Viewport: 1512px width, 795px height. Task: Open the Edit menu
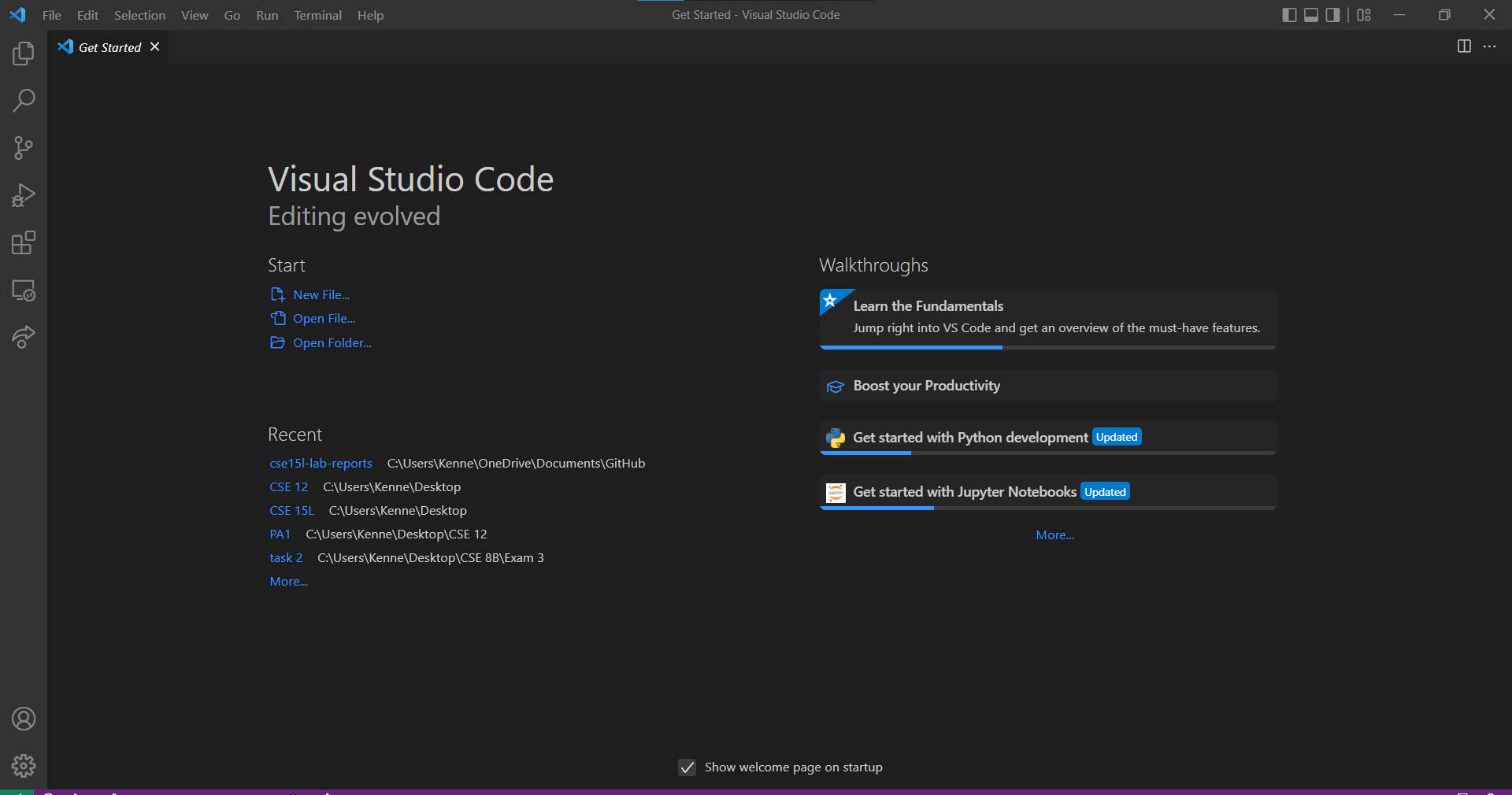point(87,15)
